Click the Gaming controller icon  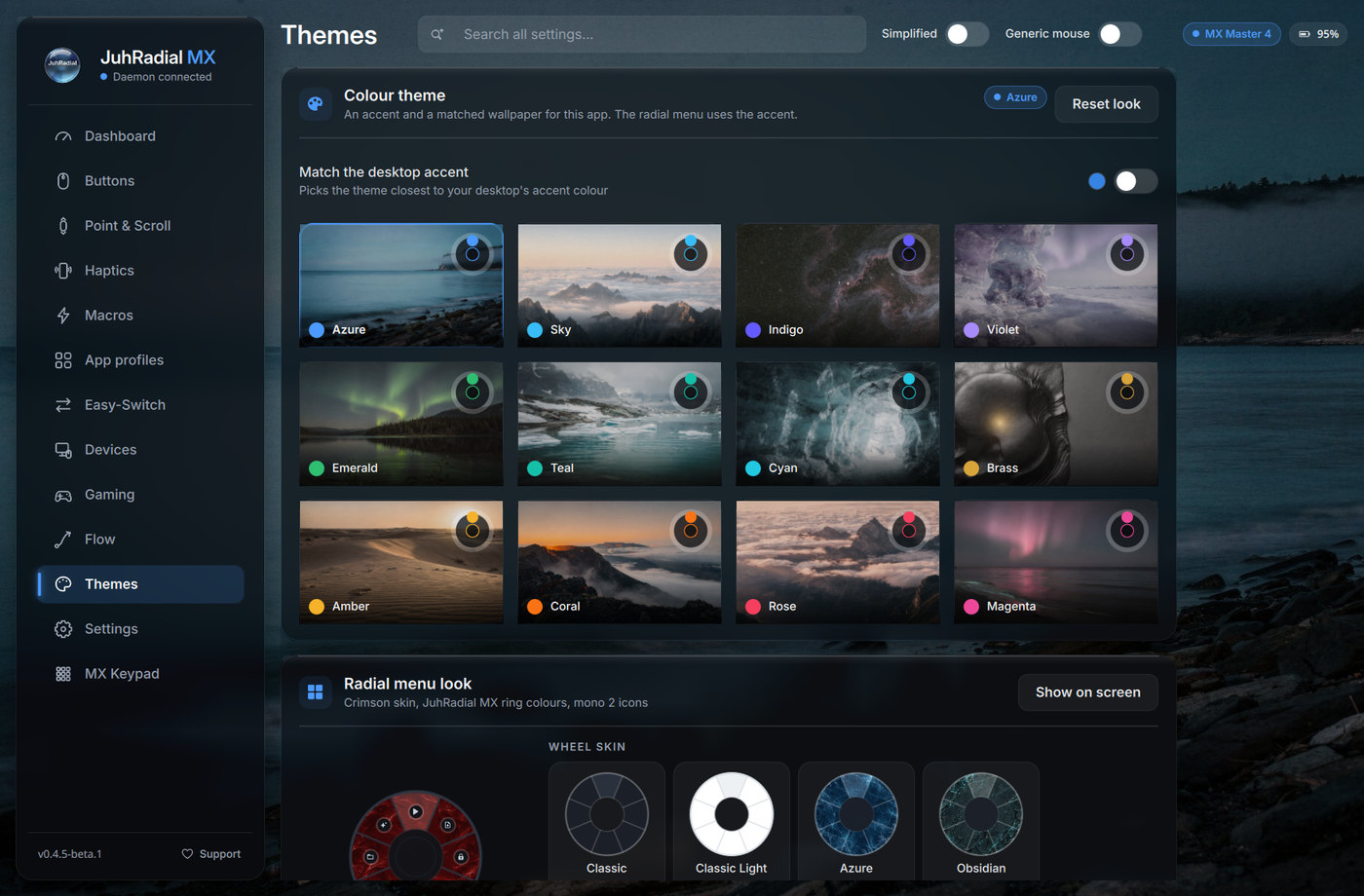click(63, 495)
